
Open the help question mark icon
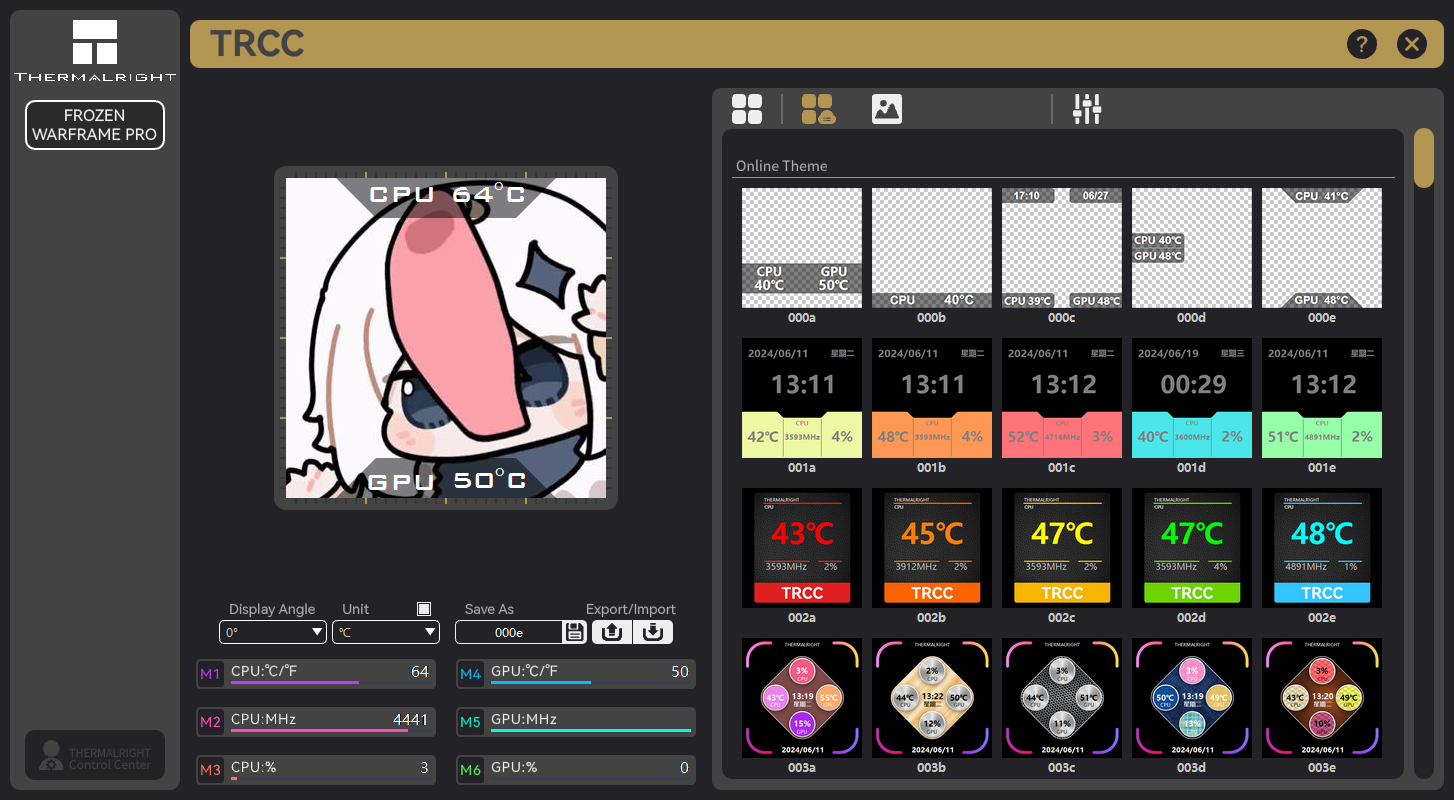tap(1362, 44)
